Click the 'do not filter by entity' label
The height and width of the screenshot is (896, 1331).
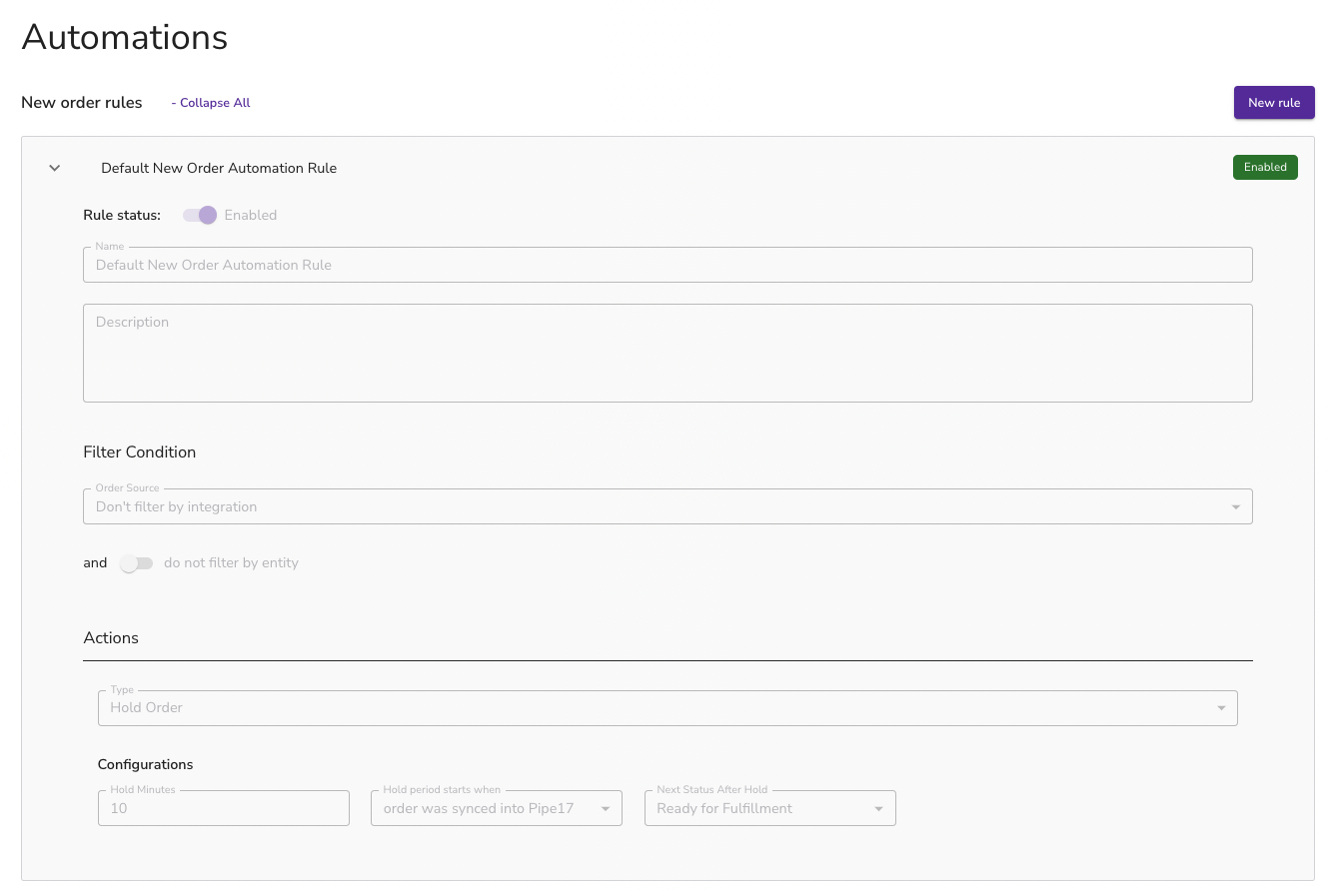tap(231, 563)
